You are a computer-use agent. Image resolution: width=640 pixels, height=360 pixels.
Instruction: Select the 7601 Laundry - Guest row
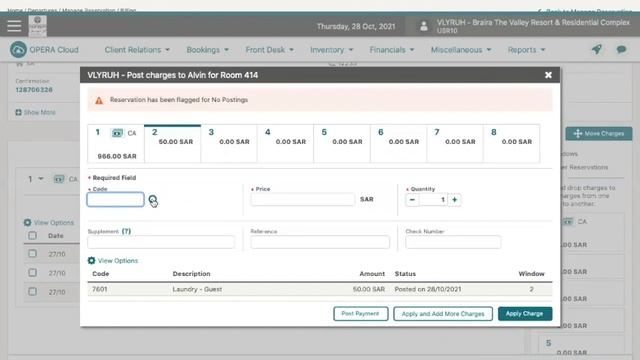tap(320, 289)
